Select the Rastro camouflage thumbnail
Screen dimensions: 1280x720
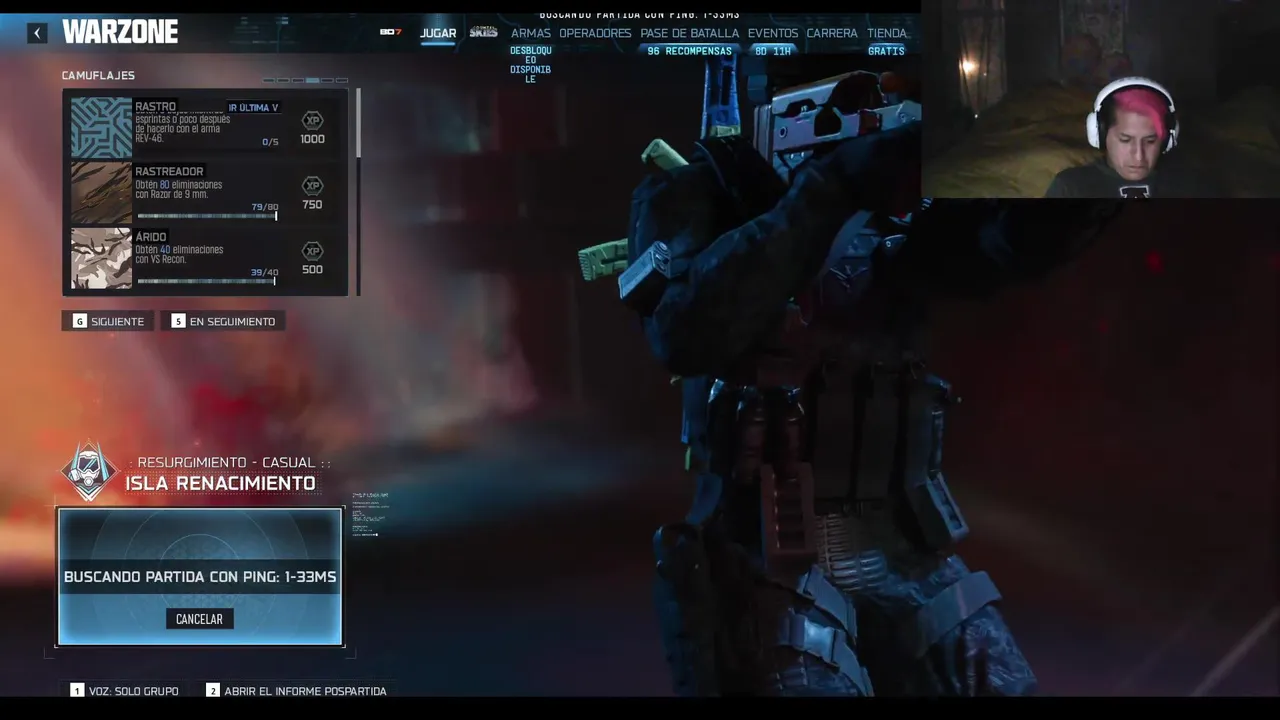tap(101, 128)
